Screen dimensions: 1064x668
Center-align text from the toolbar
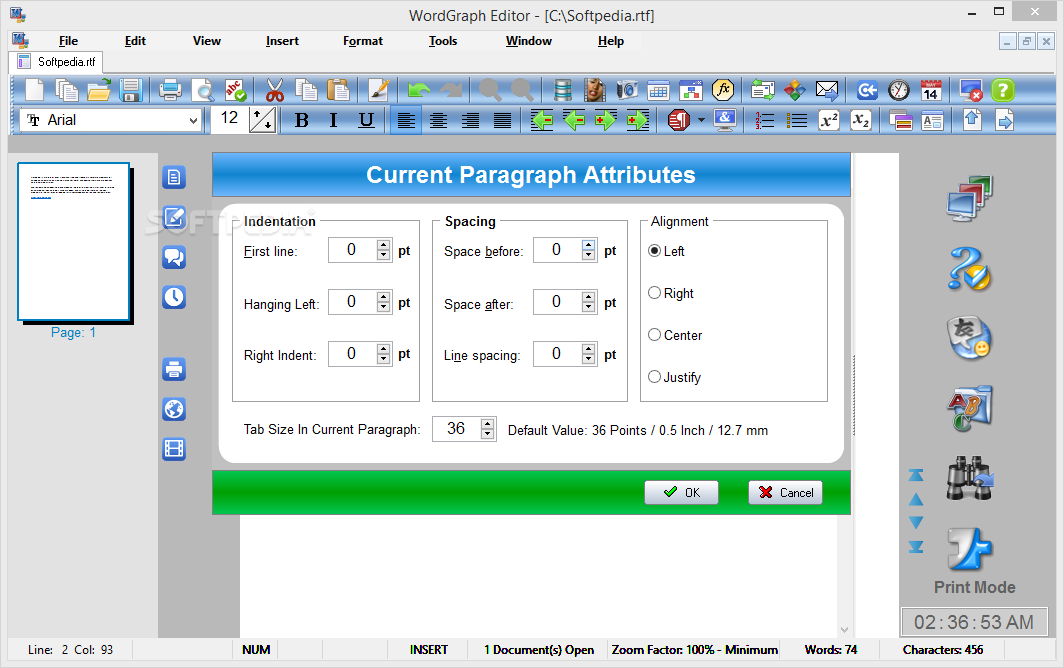pyautogui.click(x=438, y=121)
